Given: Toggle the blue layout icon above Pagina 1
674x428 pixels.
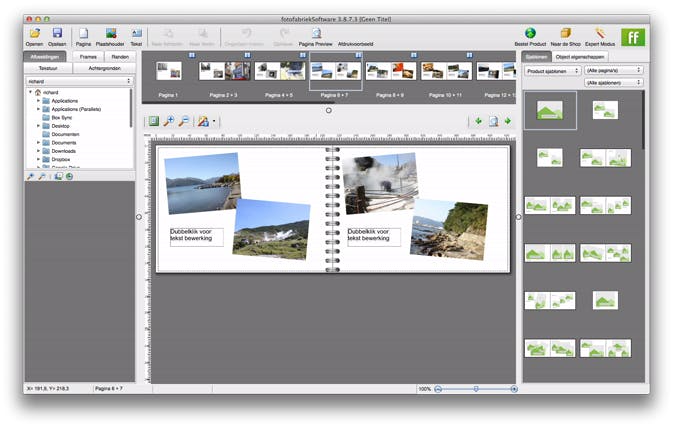Looking at the screenshot, I should tap(192, 55).
